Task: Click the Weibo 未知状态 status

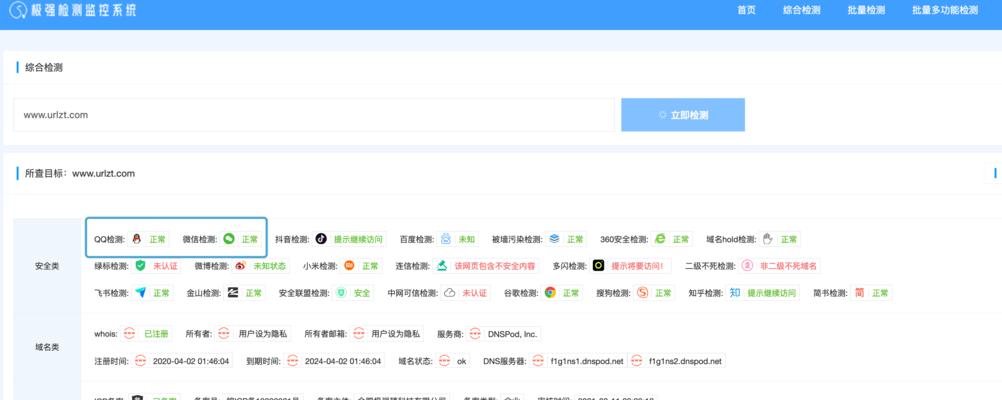Action: [269, 266]
